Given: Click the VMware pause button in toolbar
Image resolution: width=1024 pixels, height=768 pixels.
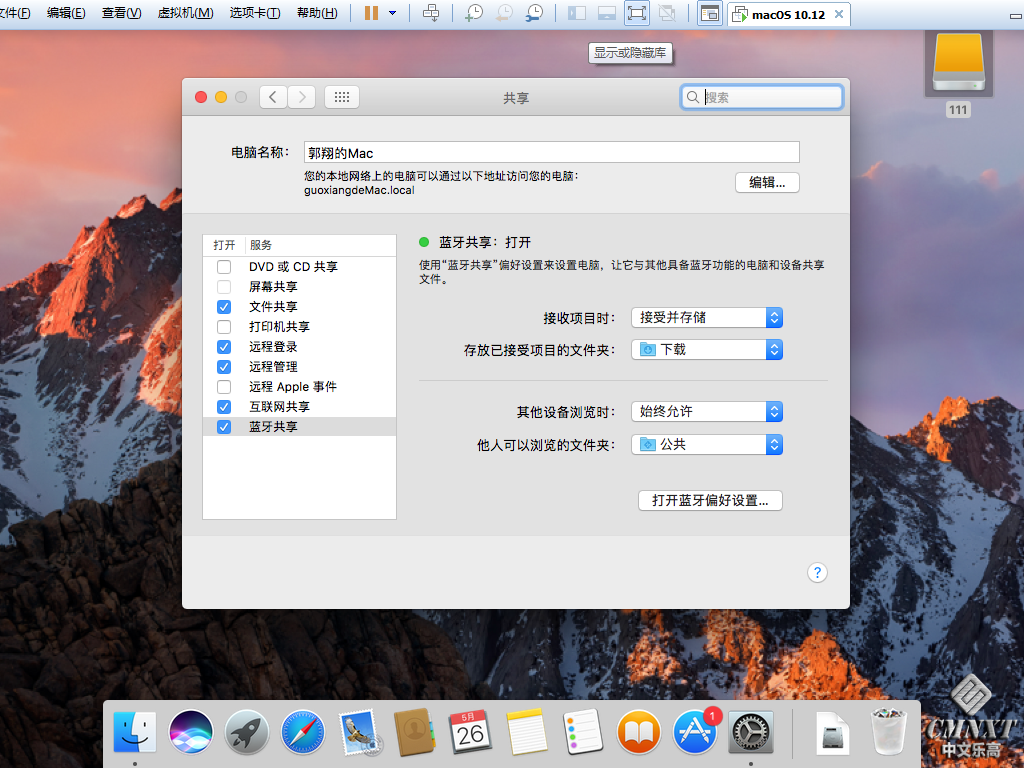Looking at the screenshot, I should click(x=371, y=13).
